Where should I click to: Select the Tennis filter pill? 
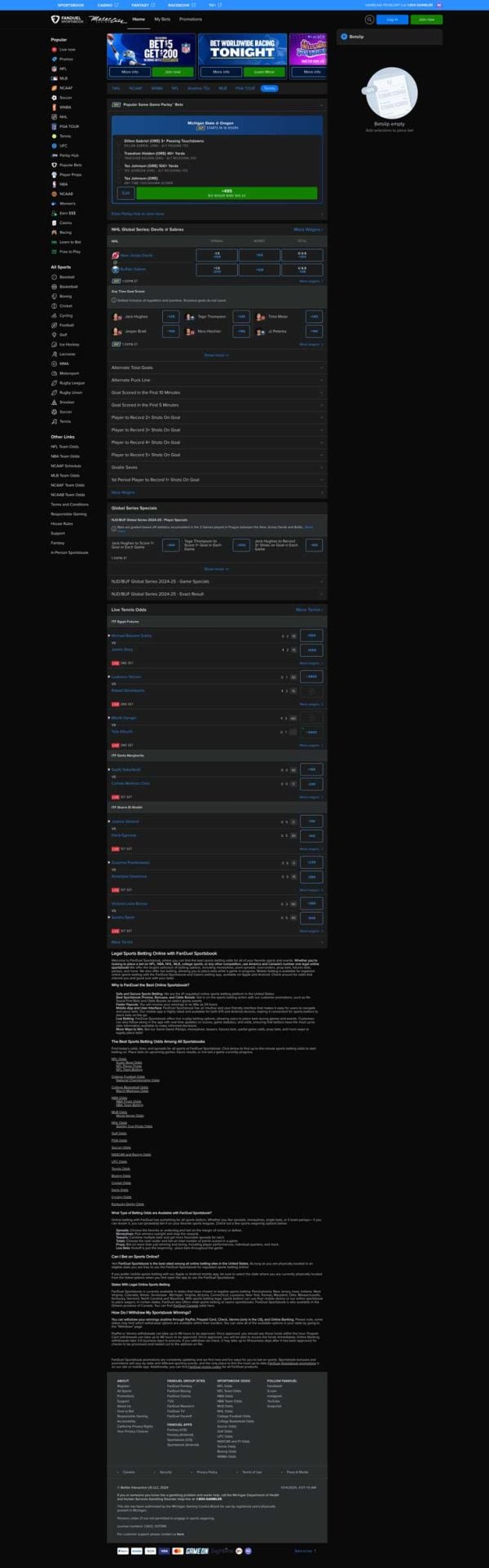(x=269, y=88)
